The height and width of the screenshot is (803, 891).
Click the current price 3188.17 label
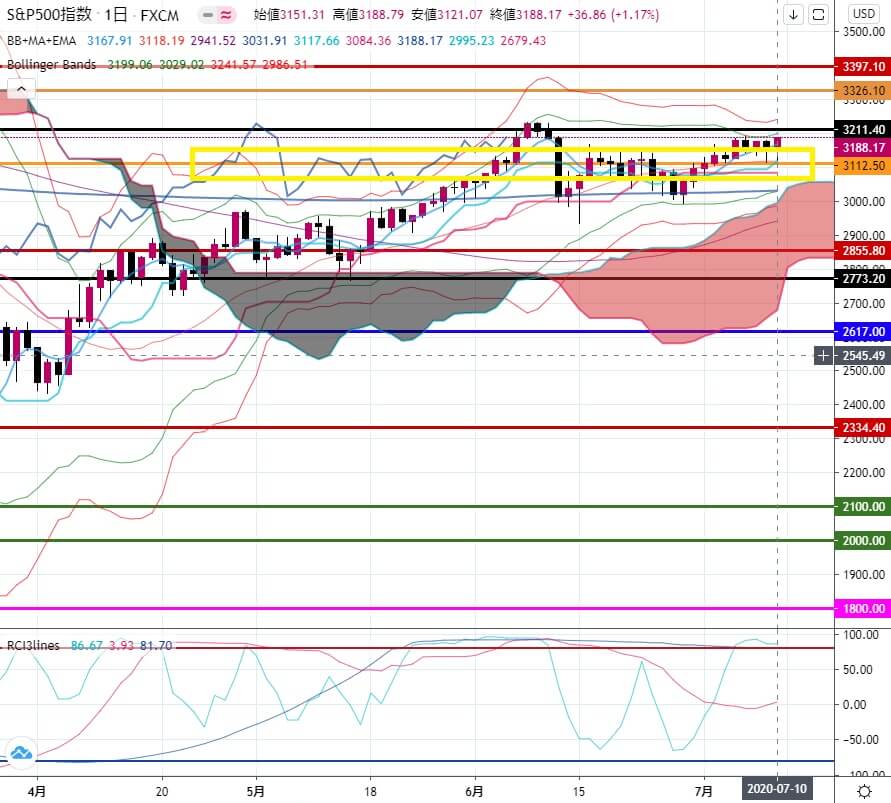coord(863,148)
